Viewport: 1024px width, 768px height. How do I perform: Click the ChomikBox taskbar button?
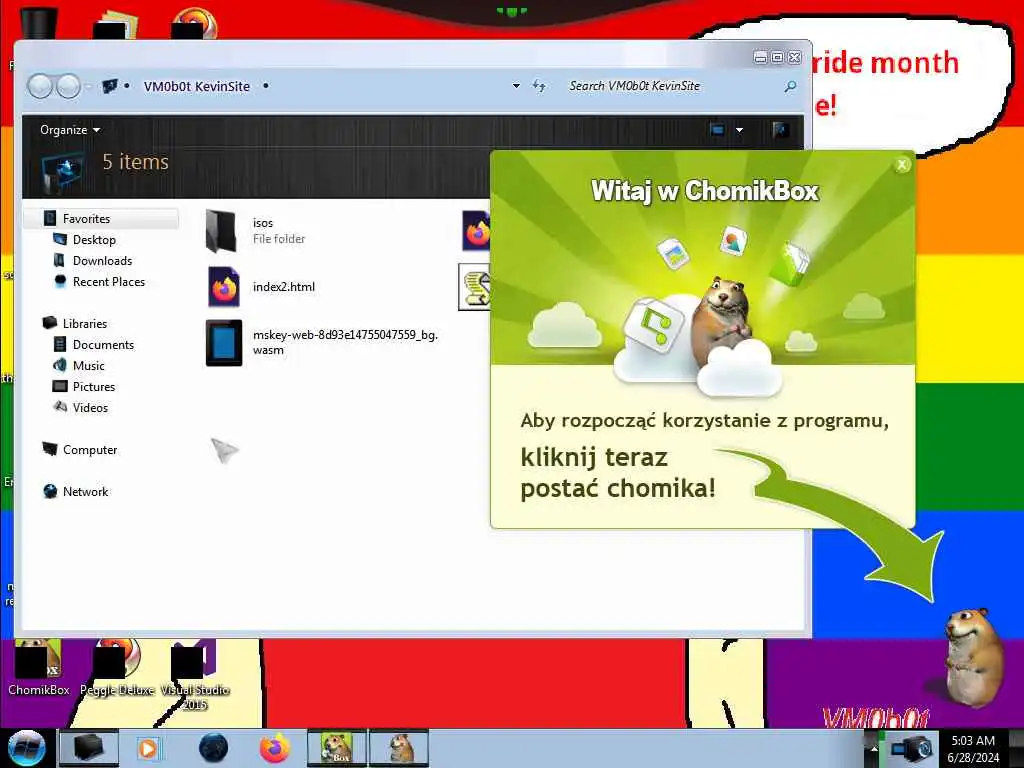coord(337,748)
